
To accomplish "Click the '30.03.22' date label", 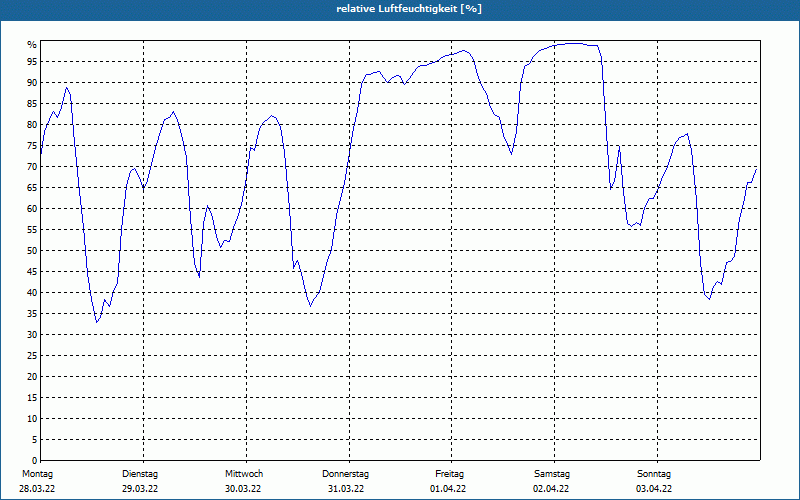I will click(x=243, y=489).
